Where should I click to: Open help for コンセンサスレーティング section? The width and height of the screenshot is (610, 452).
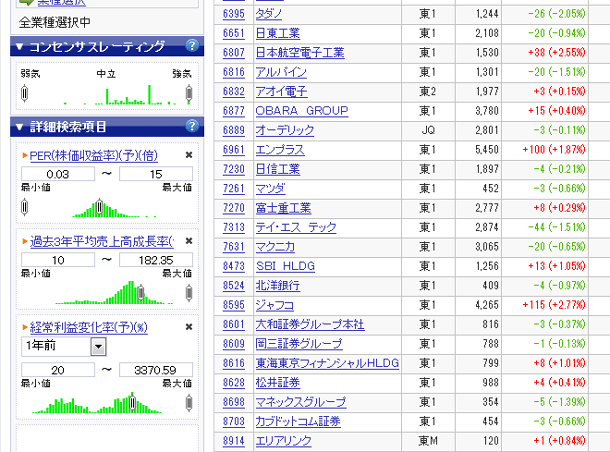[x=192, y=46]
